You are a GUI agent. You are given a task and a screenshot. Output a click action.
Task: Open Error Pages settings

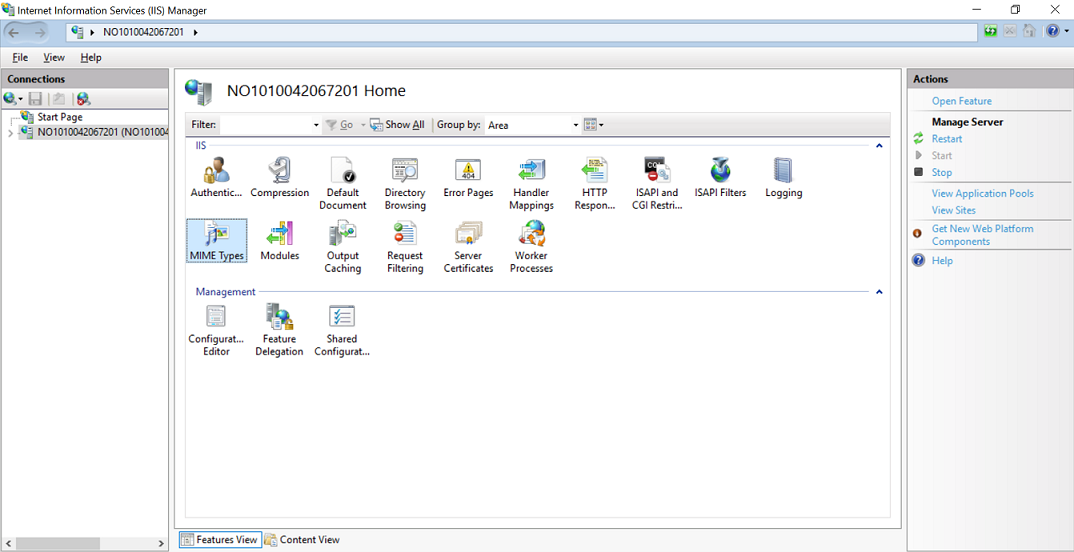click(x=468, y=178)
